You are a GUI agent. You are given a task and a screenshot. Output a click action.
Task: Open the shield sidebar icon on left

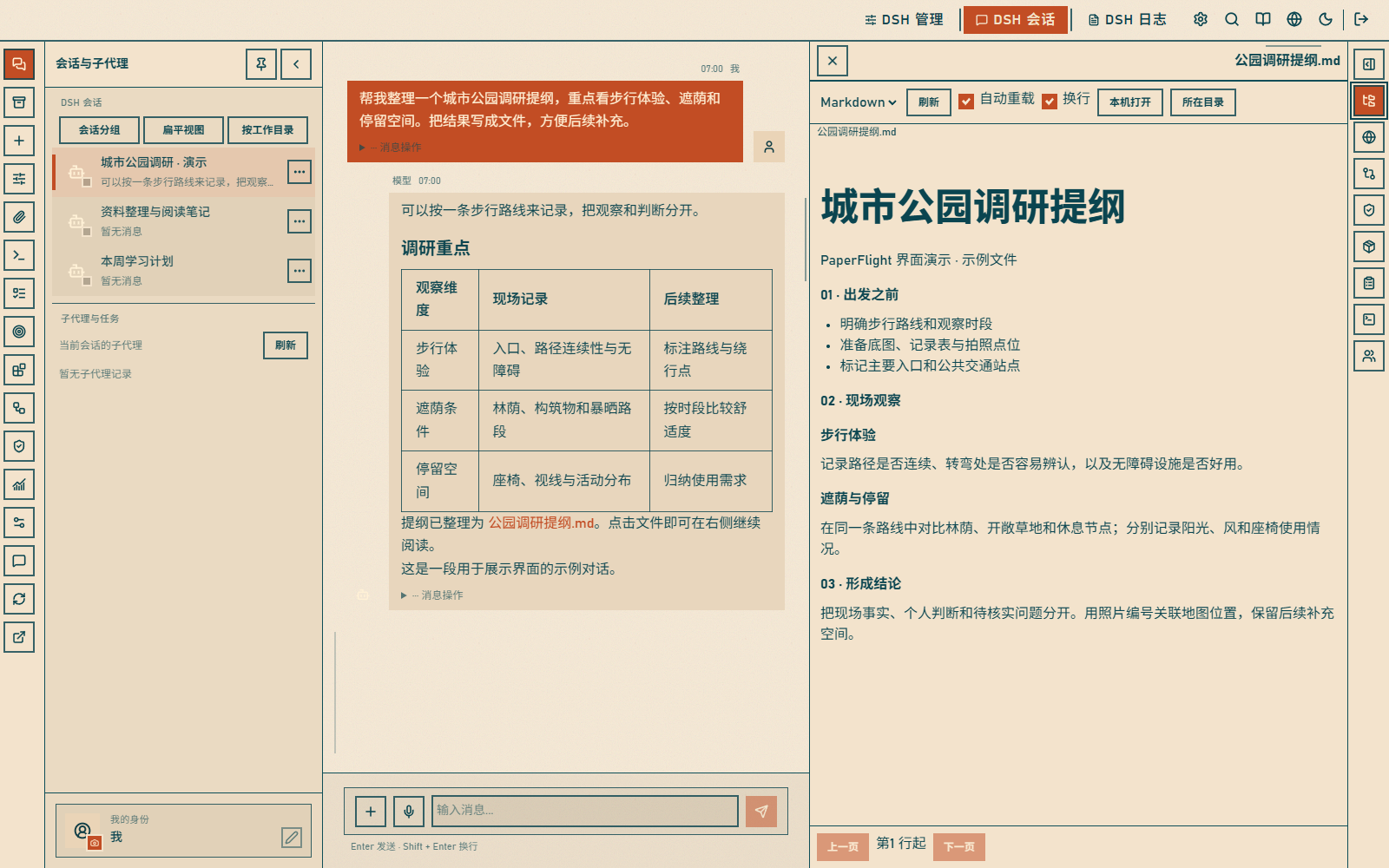coord(19,446)
